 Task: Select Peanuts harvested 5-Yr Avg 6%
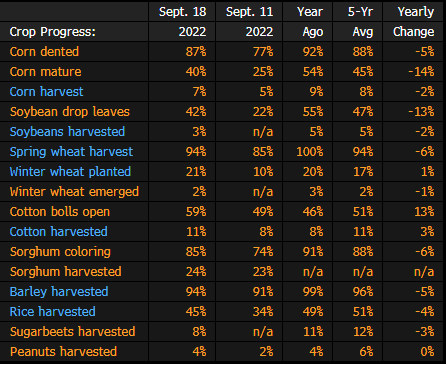coord(366,352)
